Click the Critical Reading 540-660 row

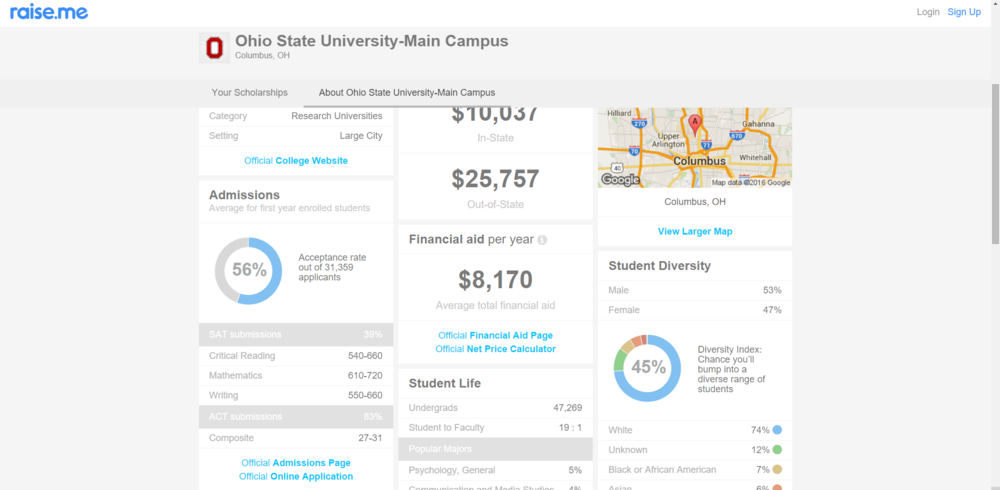click(x=296, y=356)
